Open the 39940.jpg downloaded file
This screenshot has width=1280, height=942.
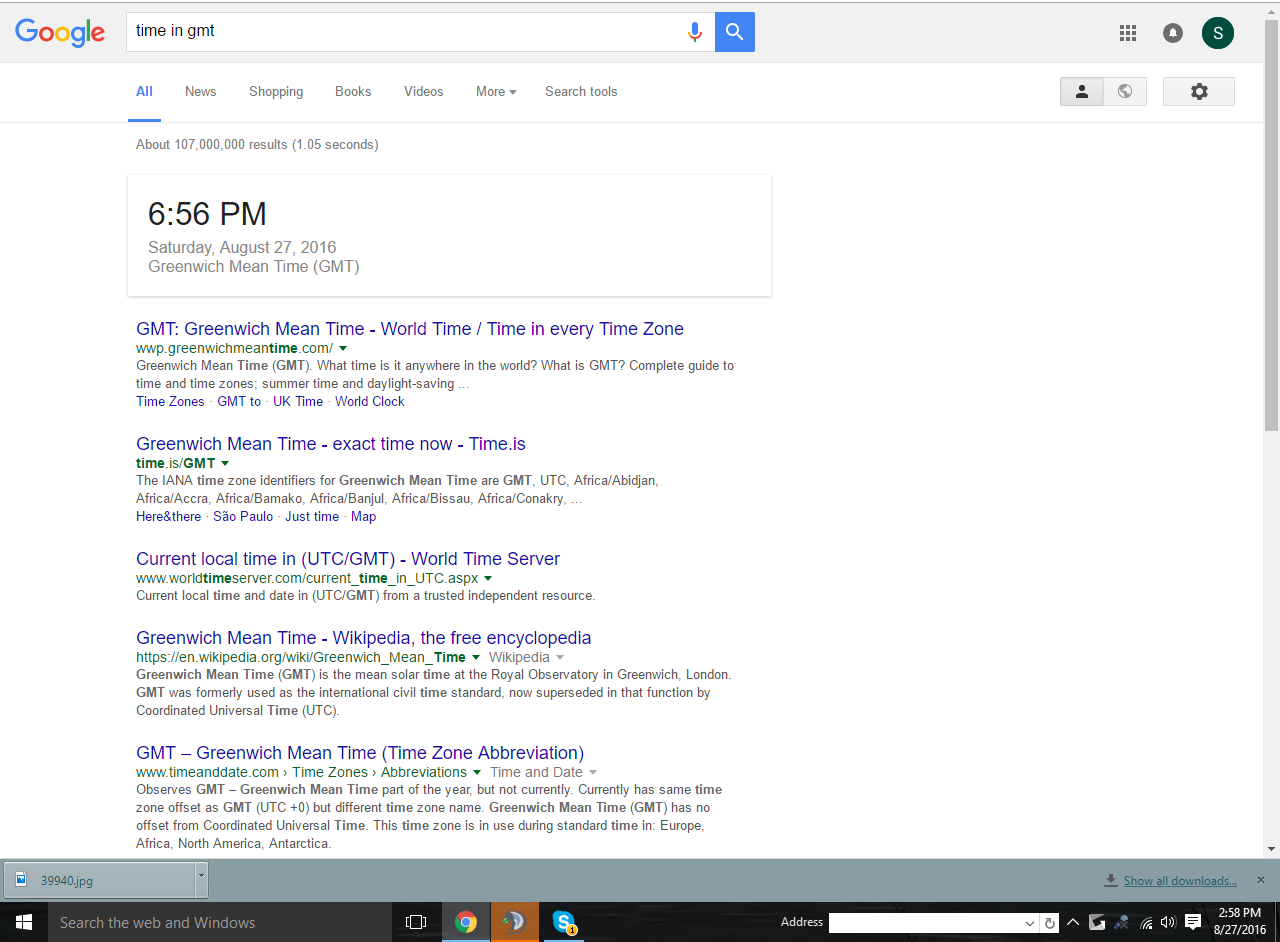click(100, 880)
